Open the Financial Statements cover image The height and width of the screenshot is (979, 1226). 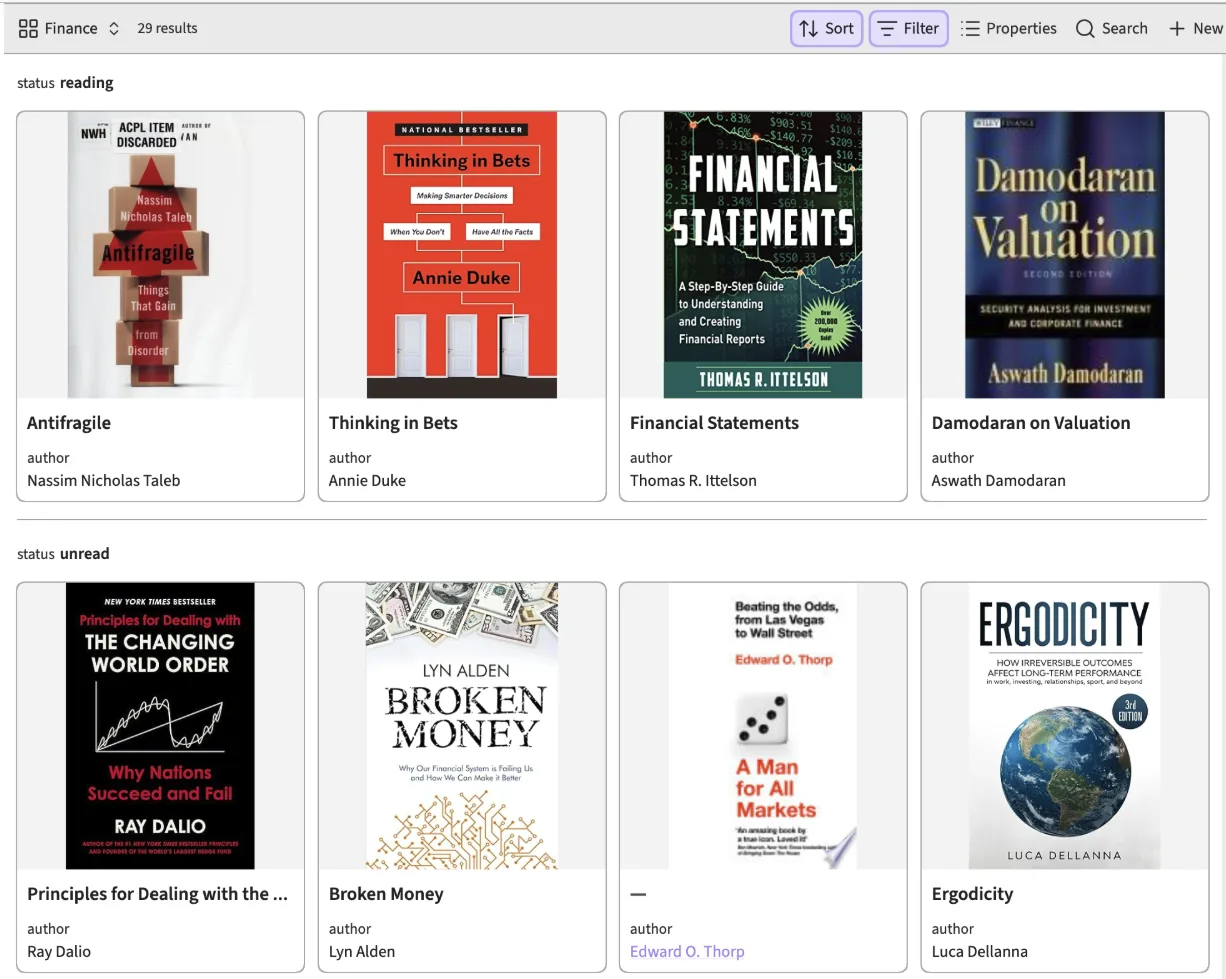(763, 255)
